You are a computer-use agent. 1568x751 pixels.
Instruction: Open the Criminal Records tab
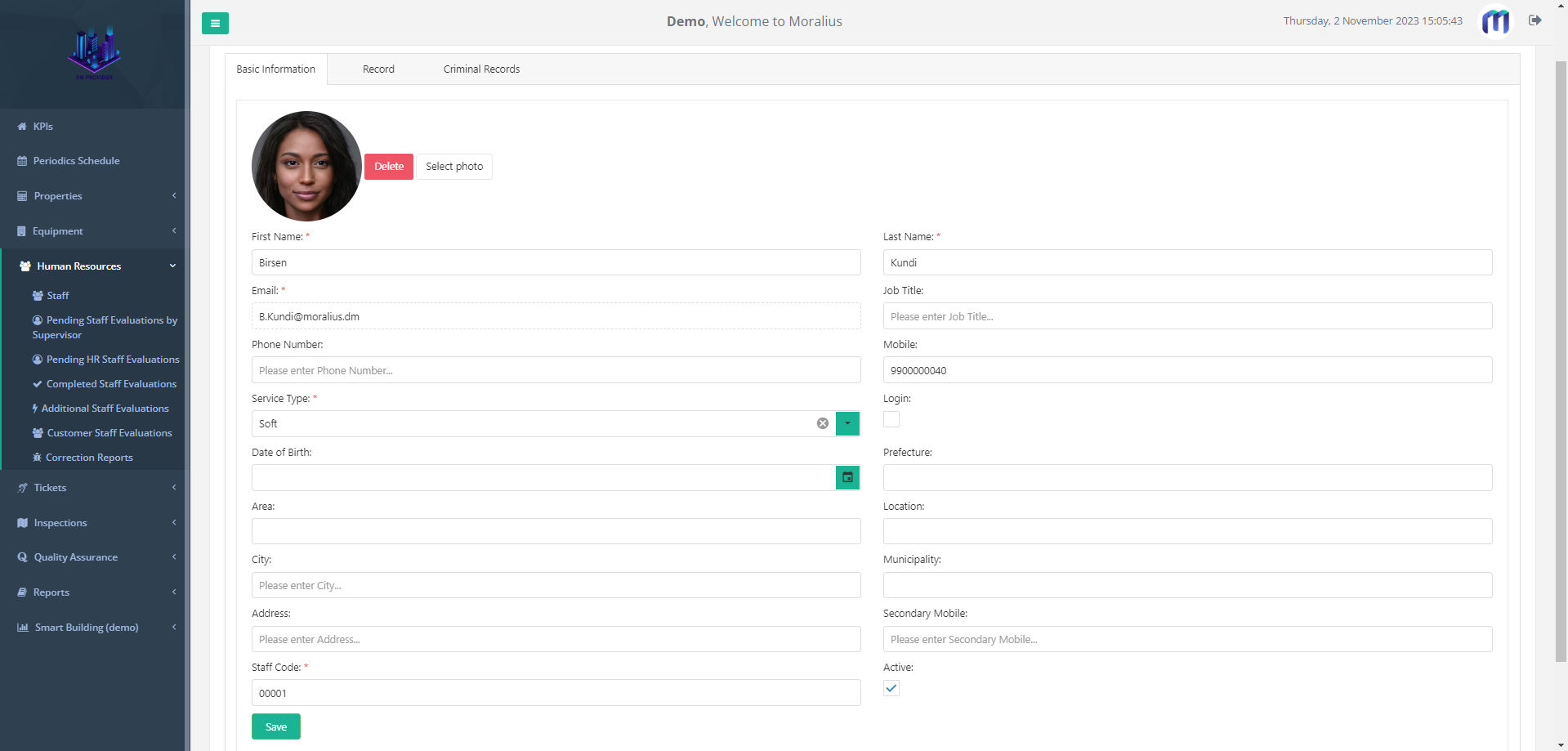[481, 69]
